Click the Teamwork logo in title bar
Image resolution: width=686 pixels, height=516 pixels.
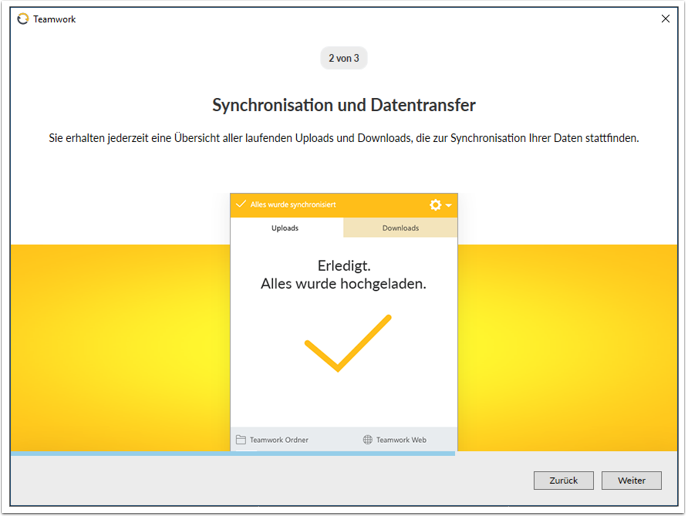point(23,19)
